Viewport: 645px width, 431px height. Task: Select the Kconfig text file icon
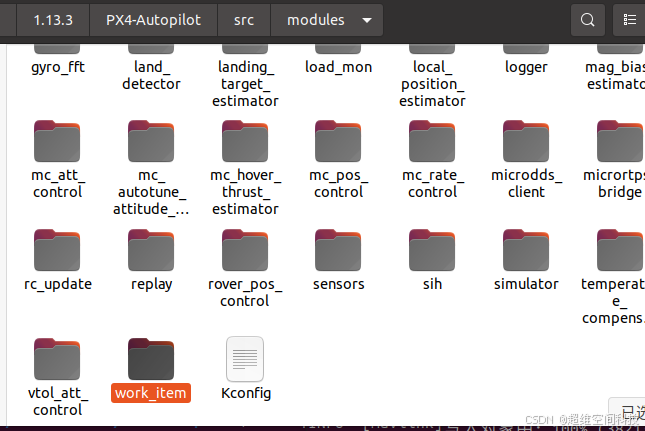point(245,359)
